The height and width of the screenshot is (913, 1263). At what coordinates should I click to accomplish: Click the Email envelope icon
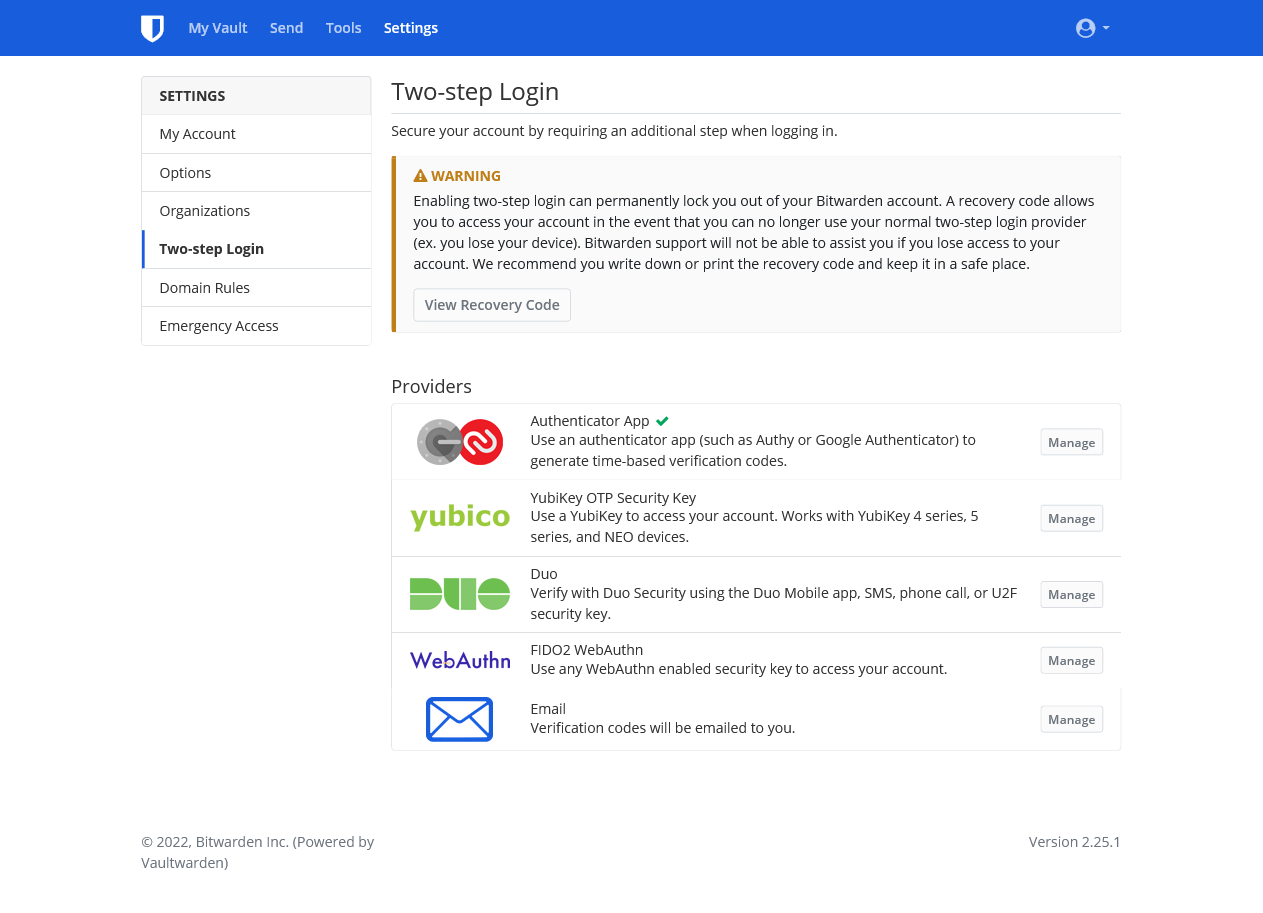(460, 719)
